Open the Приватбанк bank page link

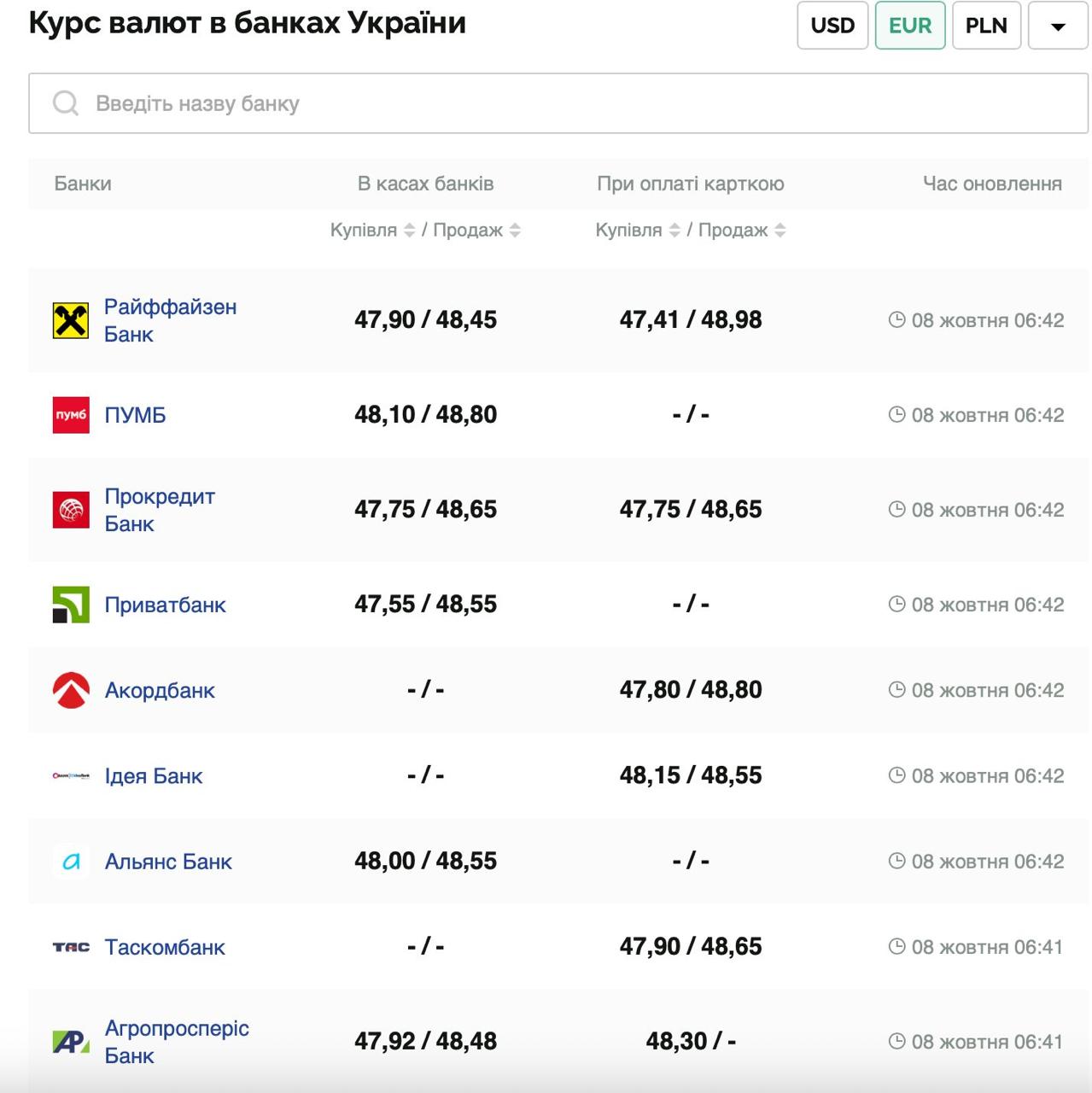click(x=166, y=604)
